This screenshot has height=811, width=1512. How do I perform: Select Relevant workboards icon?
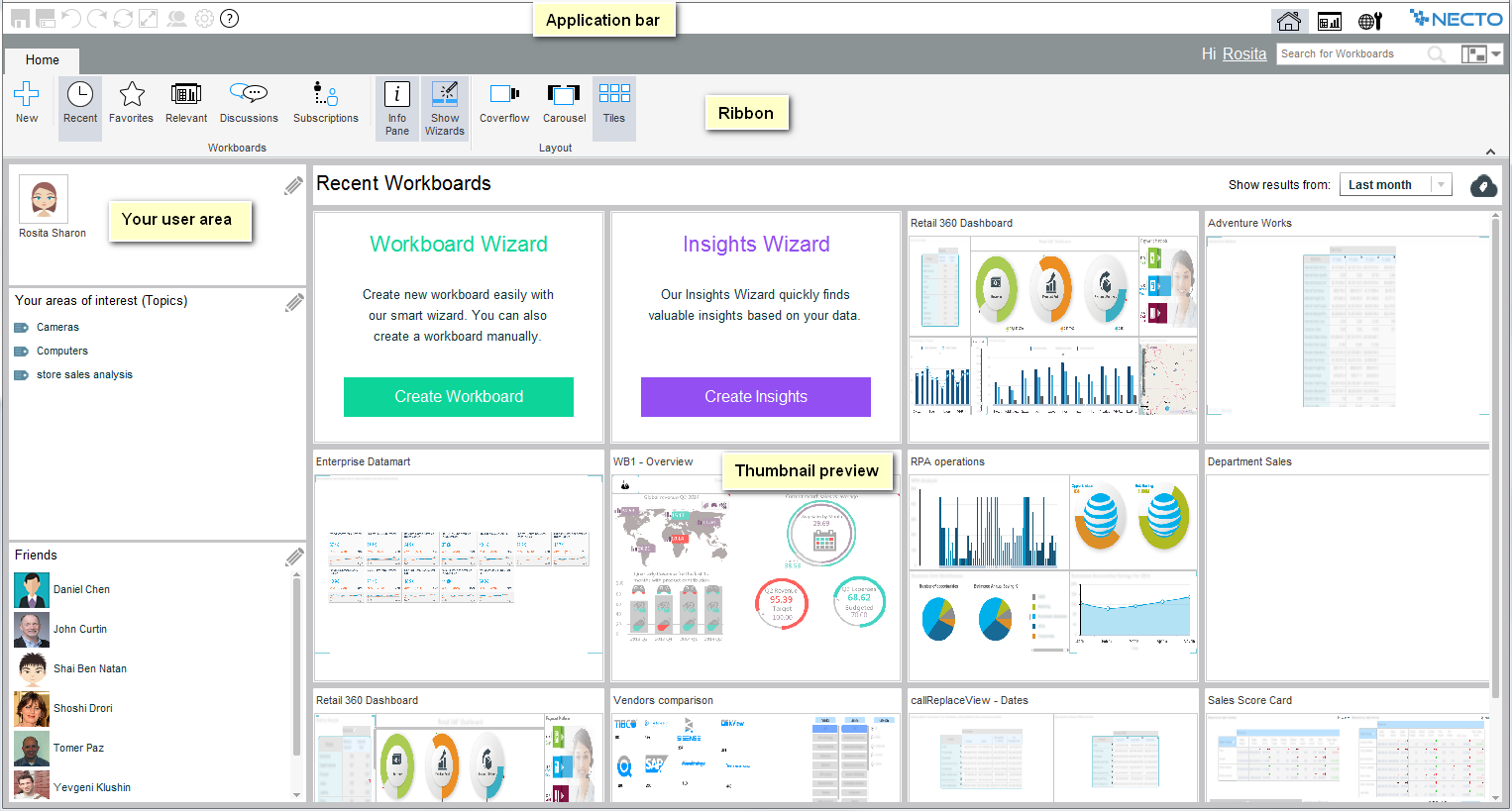point(186,95)
